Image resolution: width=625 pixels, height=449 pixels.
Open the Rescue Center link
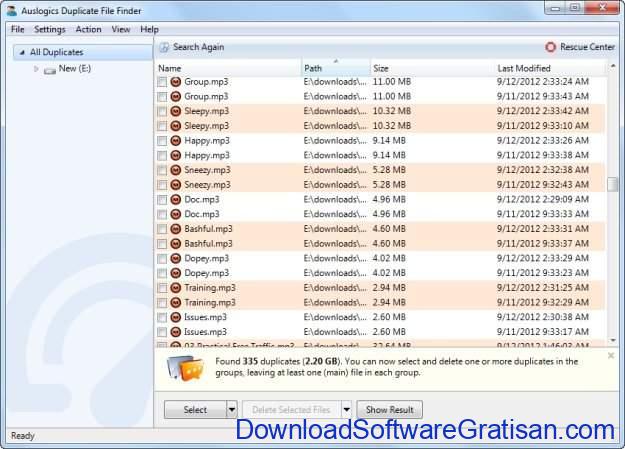point(588,47)
